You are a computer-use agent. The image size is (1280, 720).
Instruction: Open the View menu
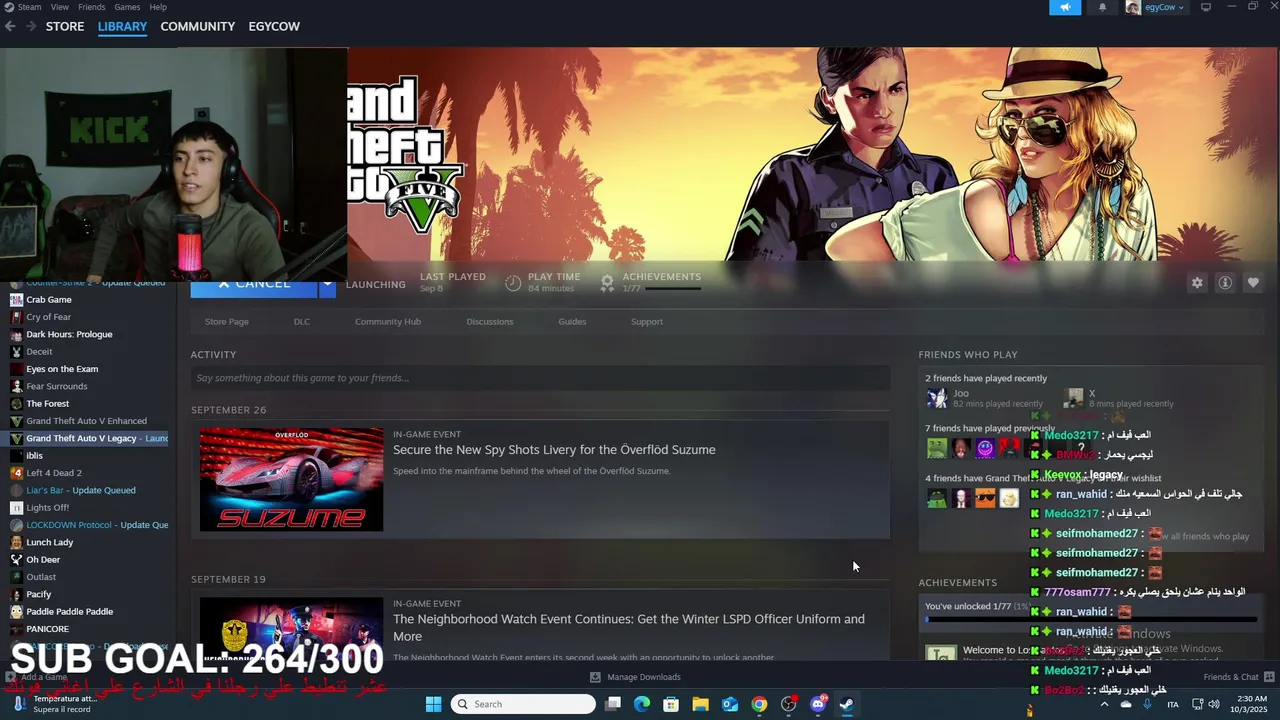(60, 7)
